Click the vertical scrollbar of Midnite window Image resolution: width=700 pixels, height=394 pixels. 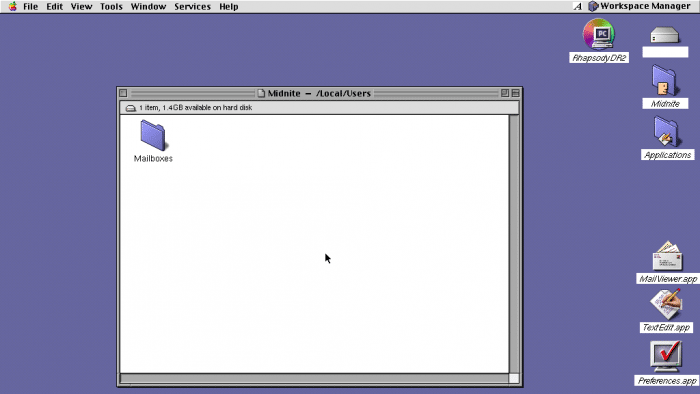tap(514, 244)
